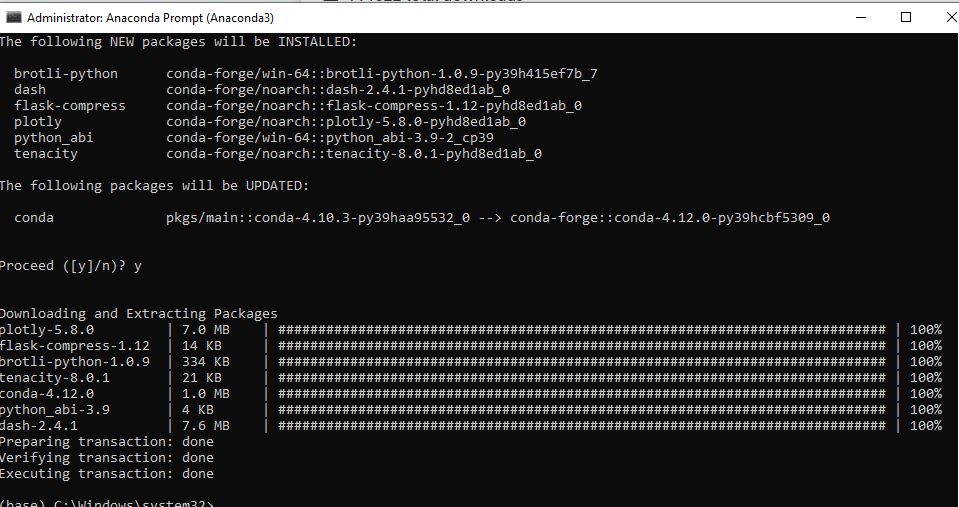Click the '14 KB' size for flask-compress
Image resolution: width=959 pixels, height=507 pixels.
[202, 346]
